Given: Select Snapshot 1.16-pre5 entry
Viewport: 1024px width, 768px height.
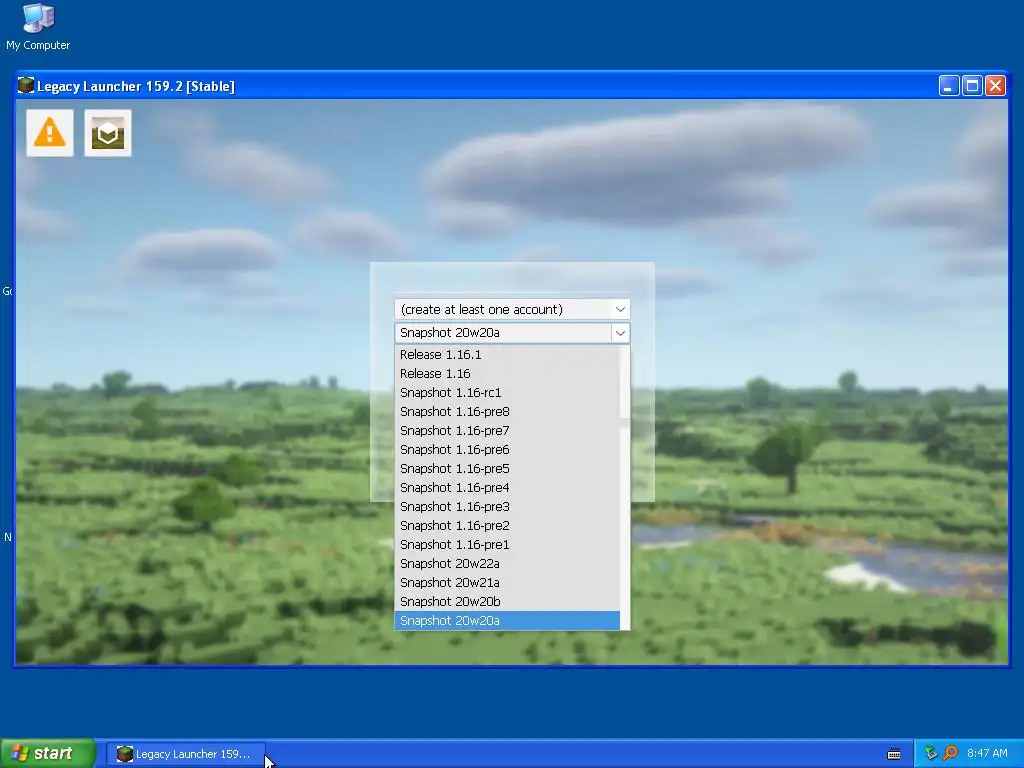Looking at the screenshot, I should tap(507, 468).
